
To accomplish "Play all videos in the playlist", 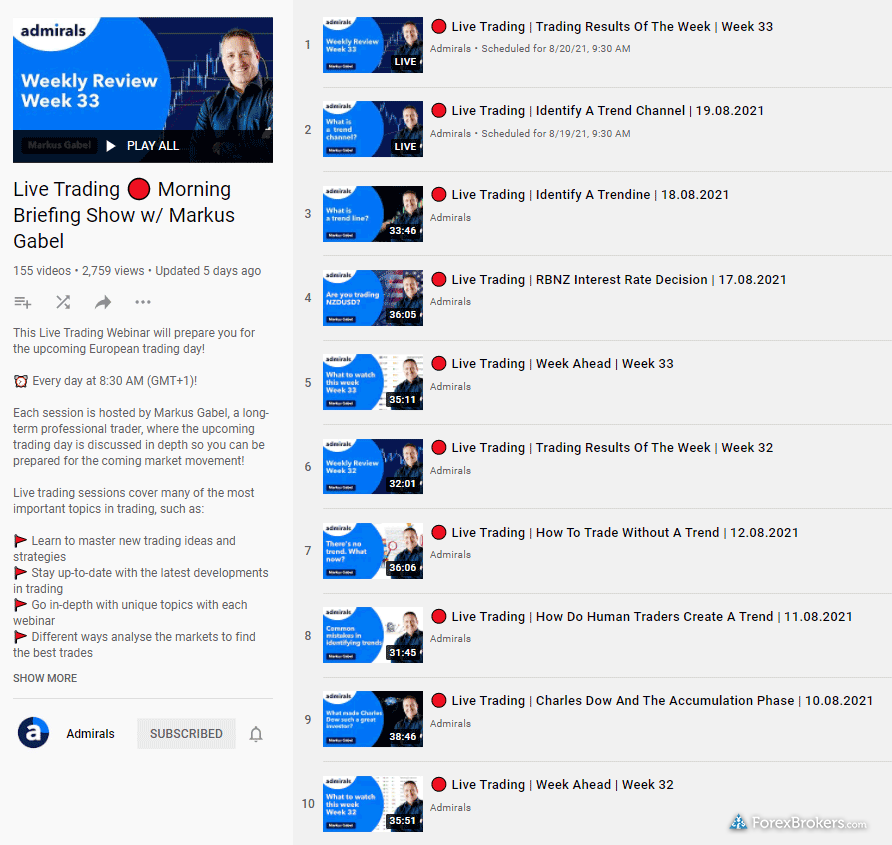I will [143, 146].
